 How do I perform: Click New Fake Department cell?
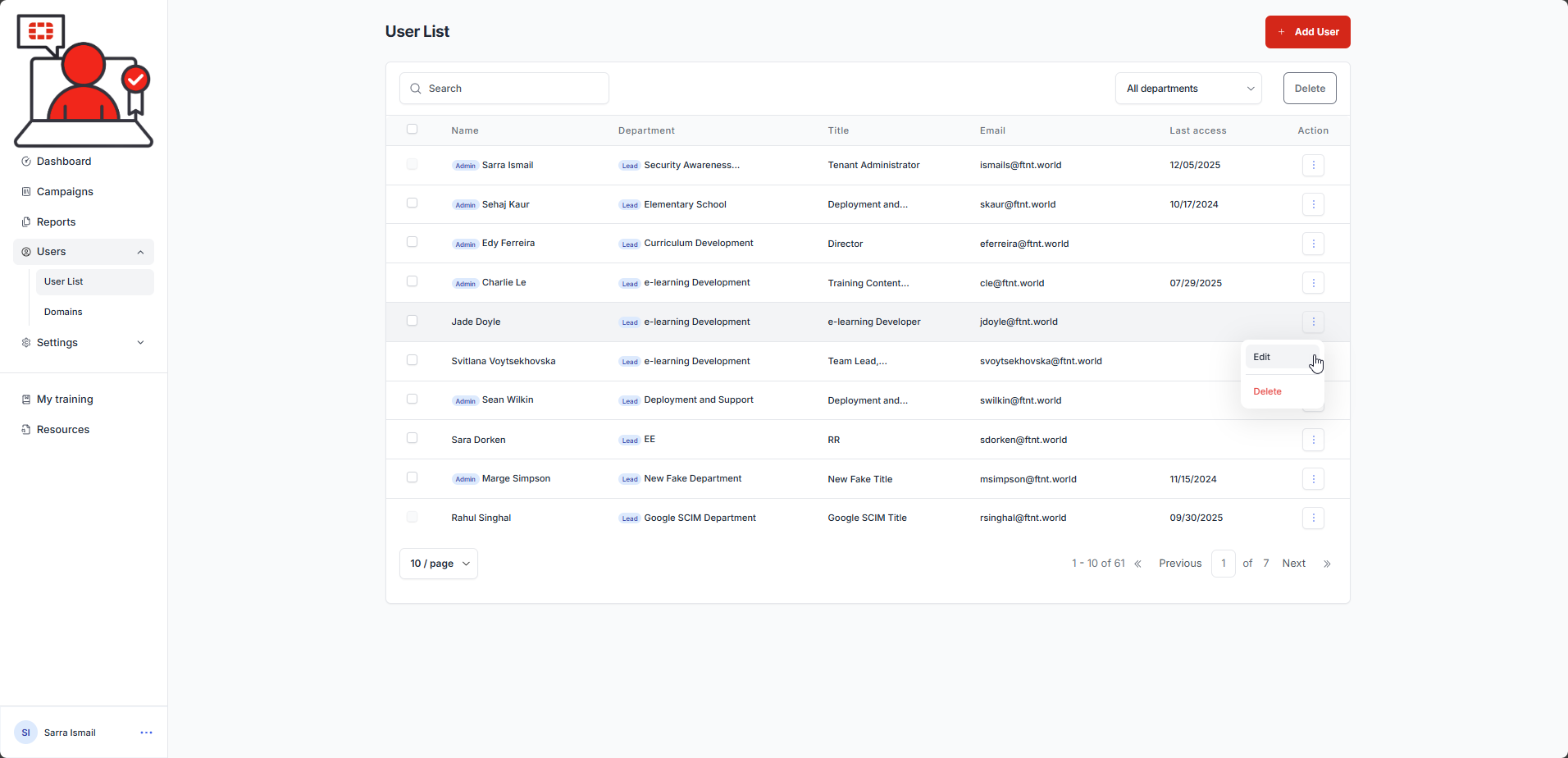(693, 478)
